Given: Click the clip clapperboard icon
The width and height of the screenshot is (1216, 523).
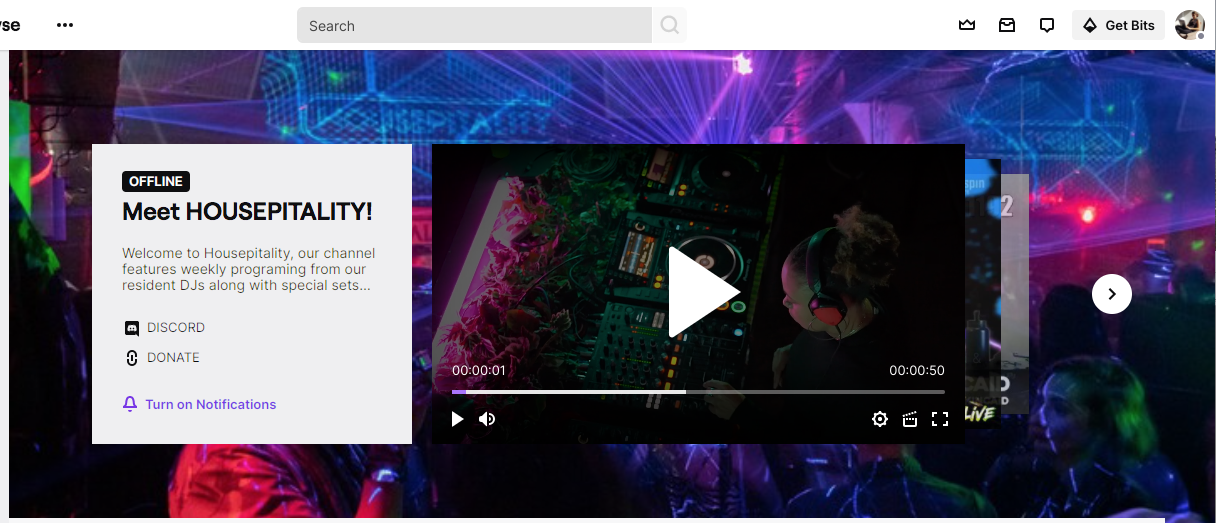Looking at the screenshot, I should [910, 419].
